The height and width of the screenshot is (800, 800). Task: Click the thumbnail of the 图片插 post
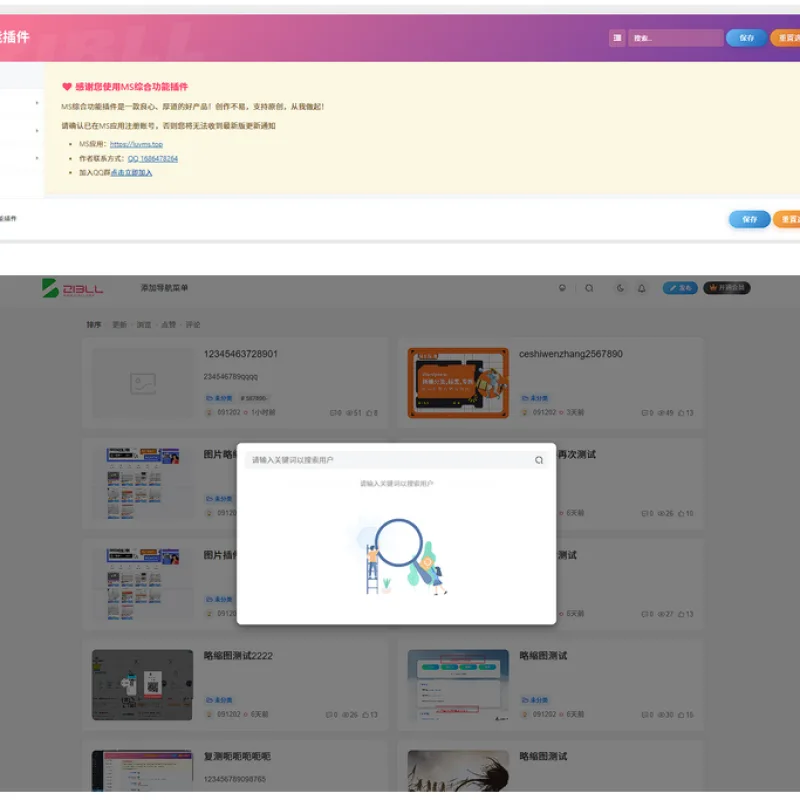(142, 584)
